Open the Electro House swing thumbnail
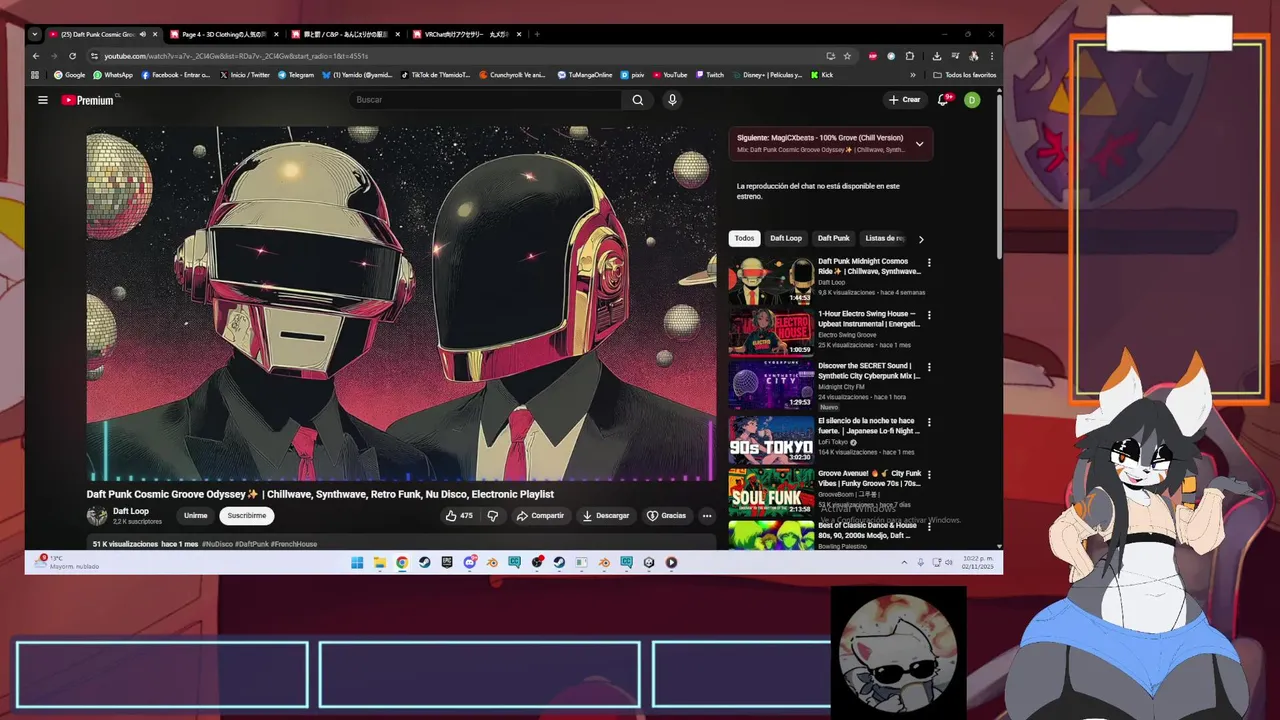 click(x=770, y=333)
